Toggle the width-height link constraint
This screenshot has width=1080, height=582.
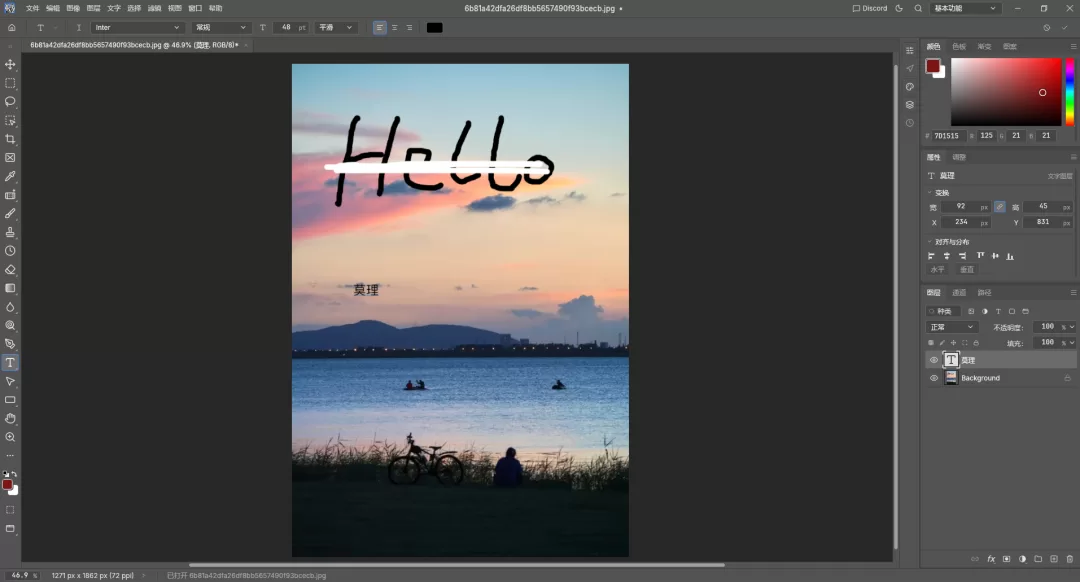tap(999, 207)
